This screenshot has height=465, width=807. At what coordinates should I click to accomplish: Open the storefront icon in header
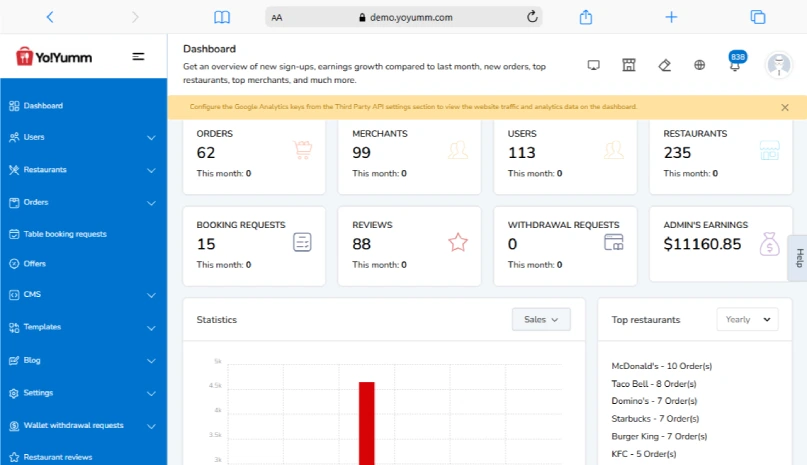pyautogui.click(x=629, y=65)
